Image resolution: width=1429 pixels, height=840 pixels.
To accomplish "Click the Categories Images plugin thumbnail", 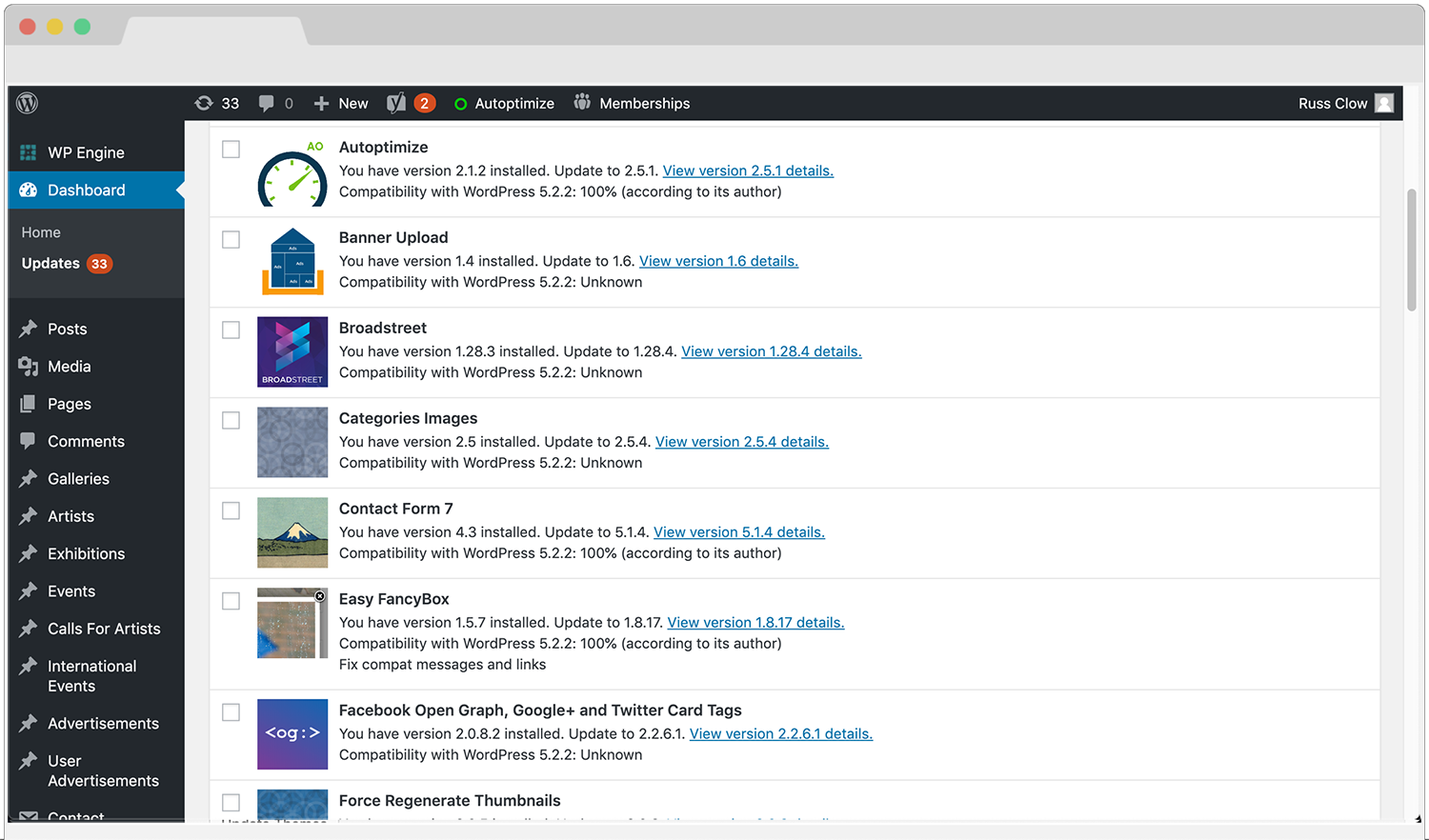I will (x=292, y=442).
